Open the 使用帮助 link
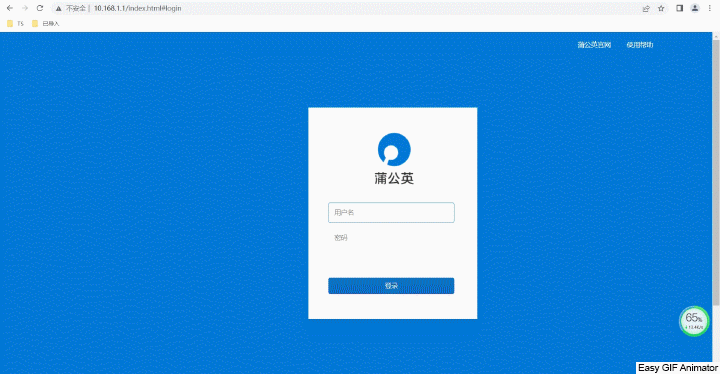 (640, 45)
